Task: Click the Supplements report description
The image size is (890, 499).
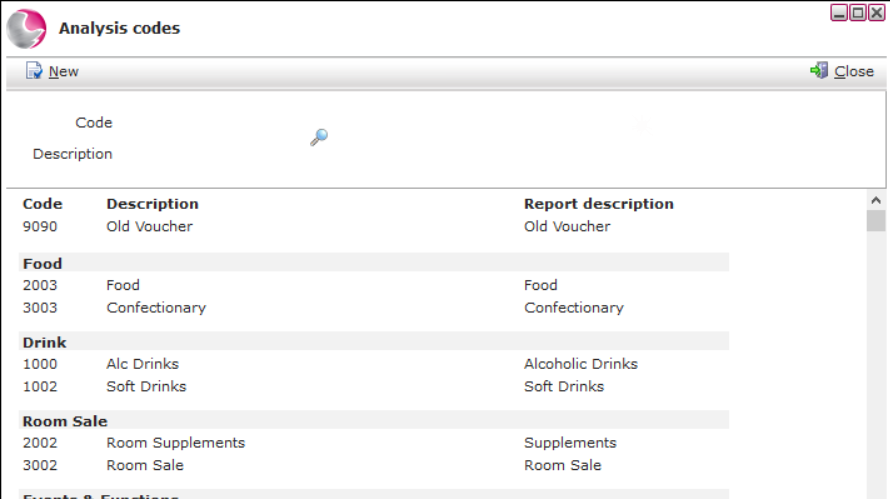Action: pos(570,443)
